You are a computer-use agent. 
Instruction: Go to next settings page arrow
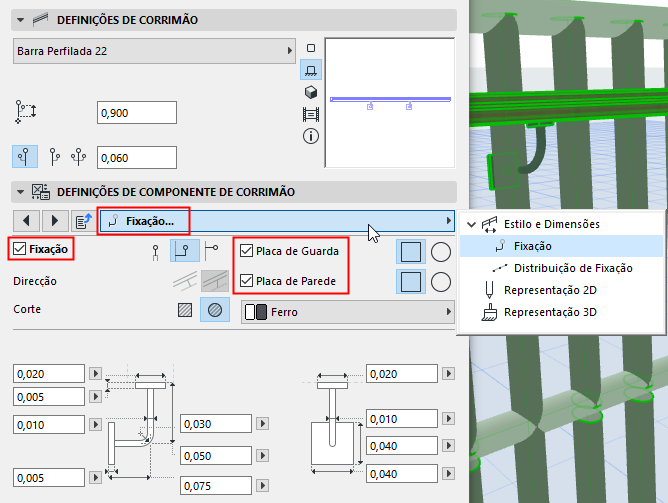55,221
